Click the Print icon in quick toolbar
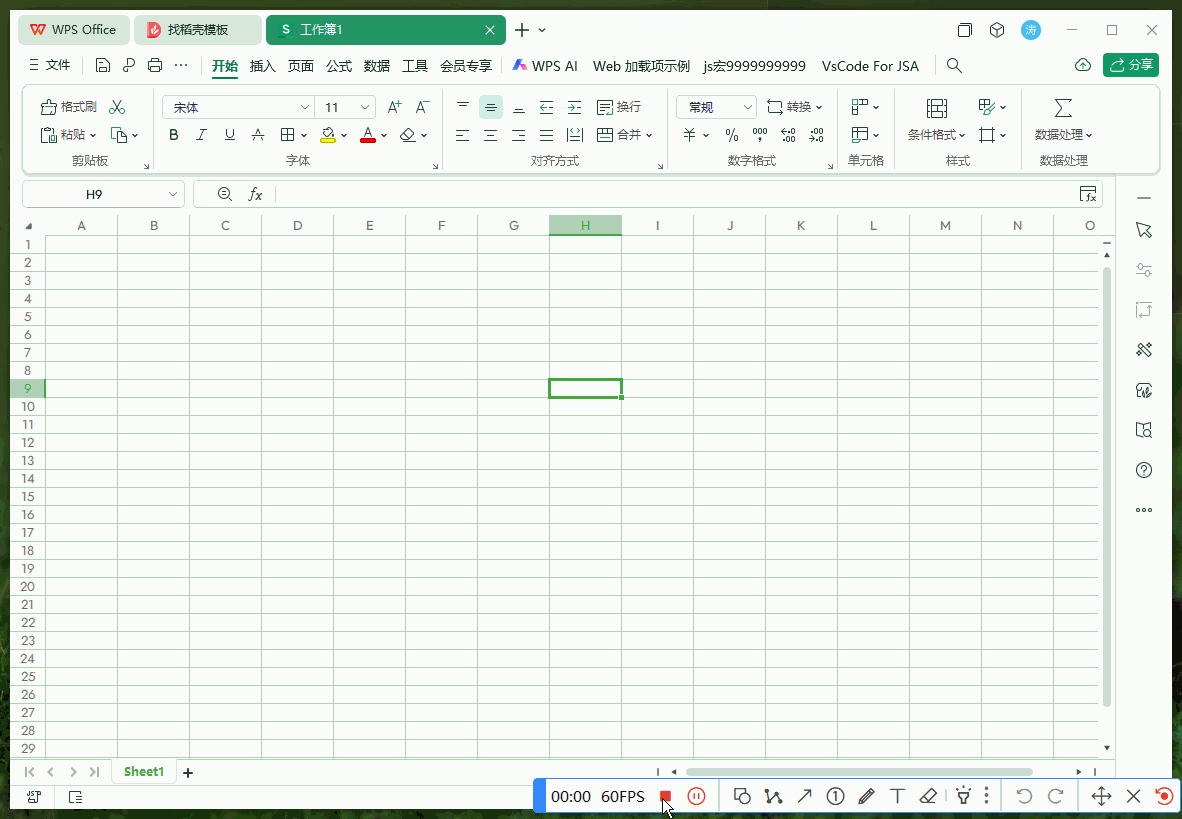Viewport: 1182px width, 819px height. pyautogui.click(x=155, y=66)
